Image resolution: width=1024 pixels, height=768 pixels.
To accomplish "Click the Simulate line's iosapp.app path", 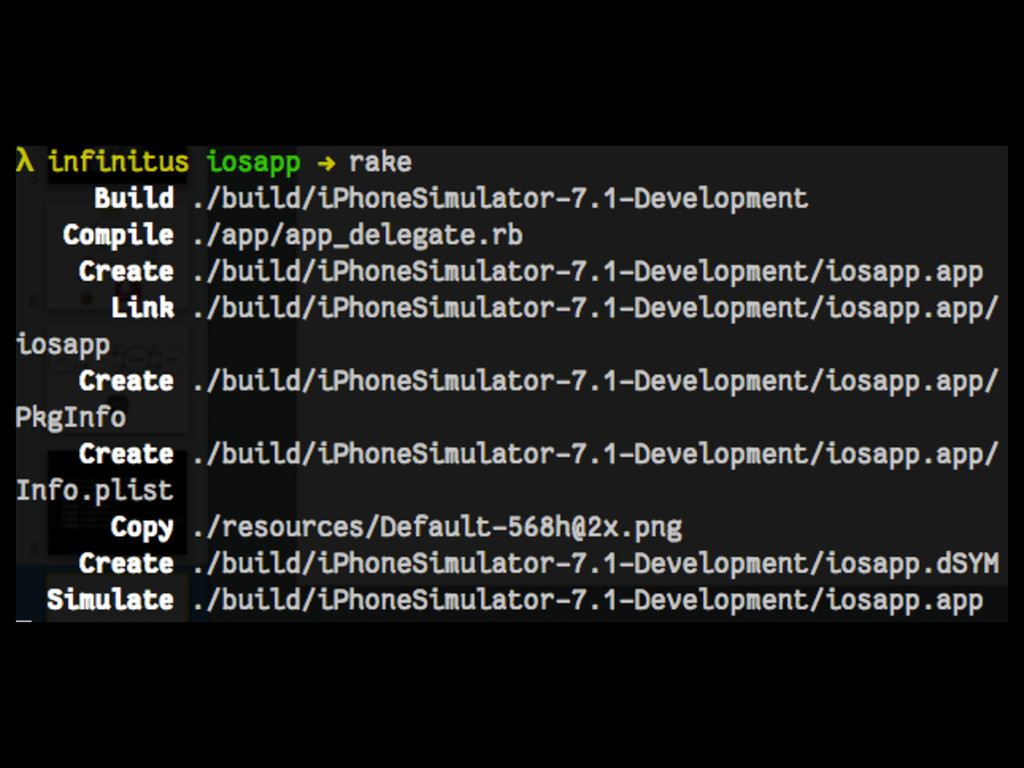I will pyautogui.click(x=588, y=601).
